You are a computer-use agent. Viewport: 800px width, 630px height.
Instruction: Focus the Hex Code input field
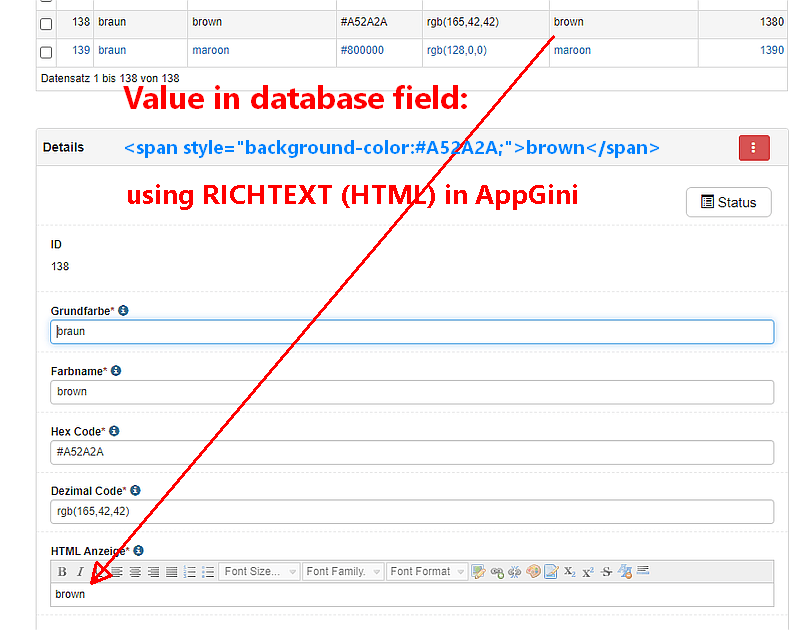click(x=412, y=452)
